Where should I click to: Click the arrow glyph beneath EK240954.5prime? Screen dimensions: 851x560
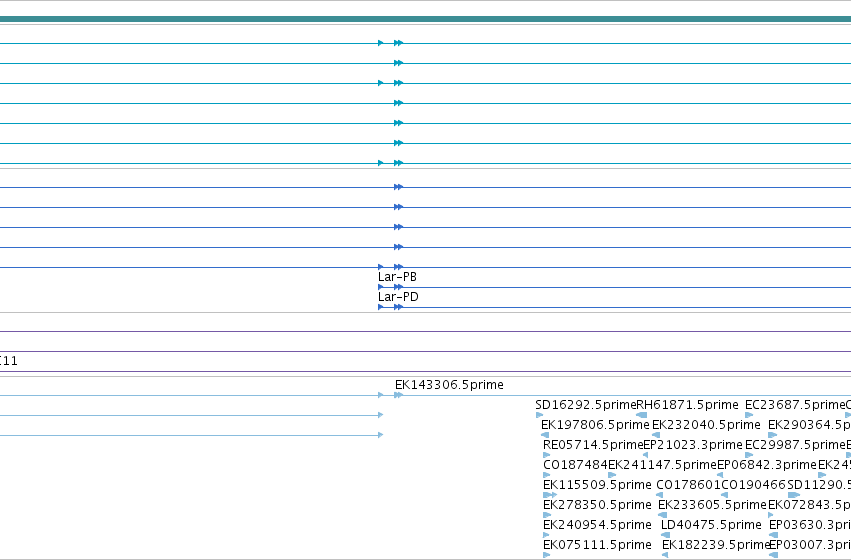pyautogui.click(x=546, y=535)
